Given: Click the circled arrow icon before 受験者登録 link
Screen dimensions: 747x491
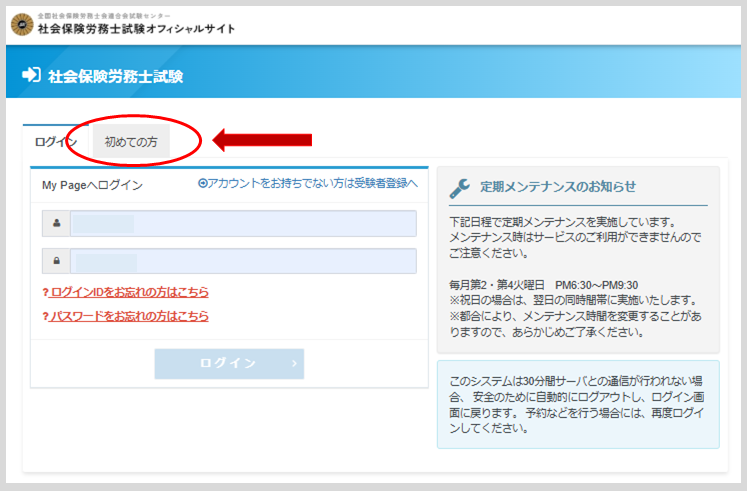Looking at the screenshot, I should 203,184.
